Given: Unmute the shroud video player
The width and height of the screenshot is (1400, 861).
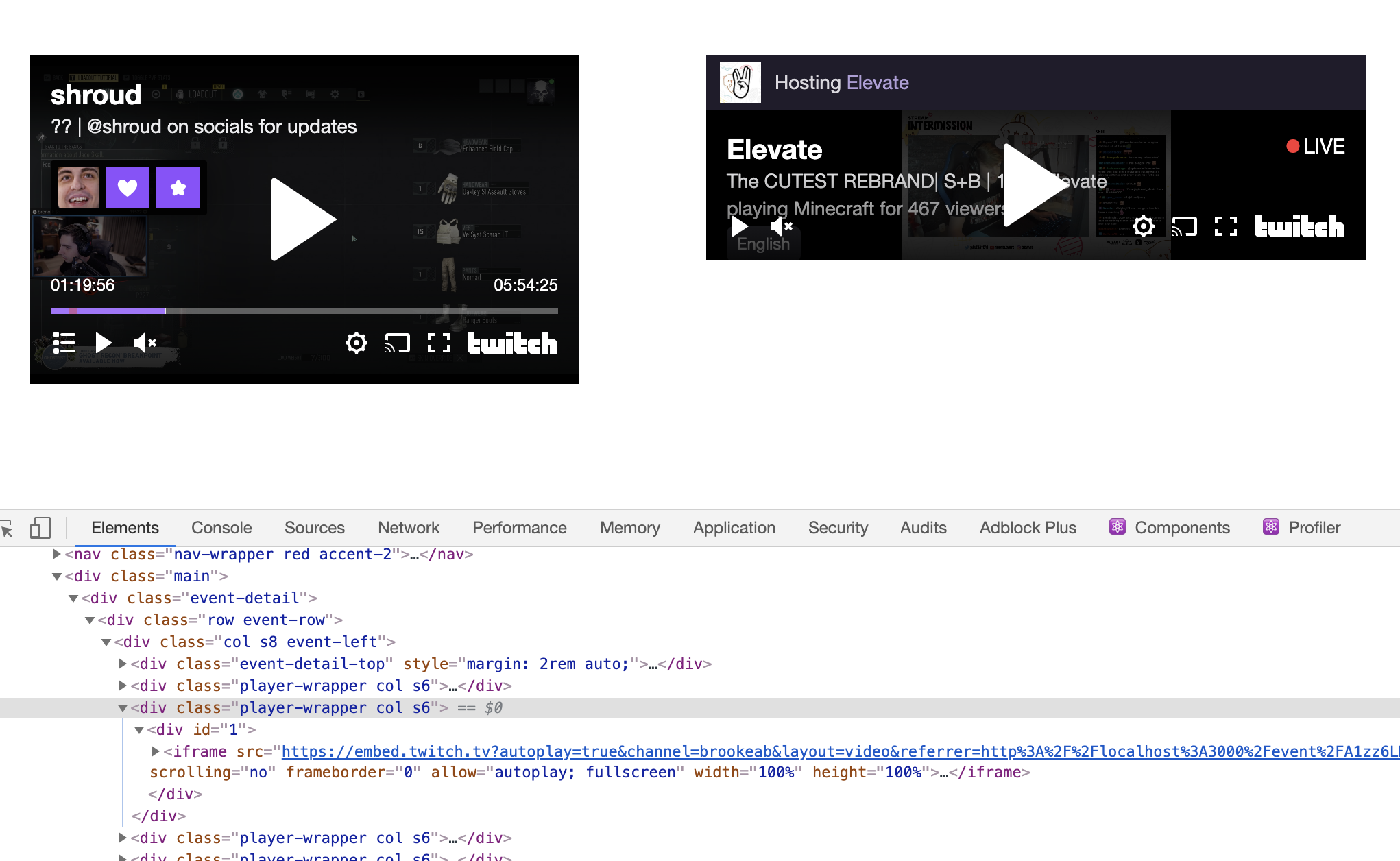Looking at the screenshot, I should coord(145,343).
